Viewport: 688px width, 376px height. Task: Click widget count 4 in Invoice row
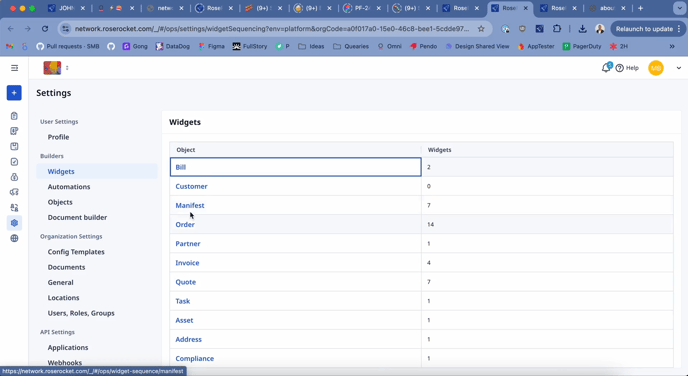[x=429, y=263]
